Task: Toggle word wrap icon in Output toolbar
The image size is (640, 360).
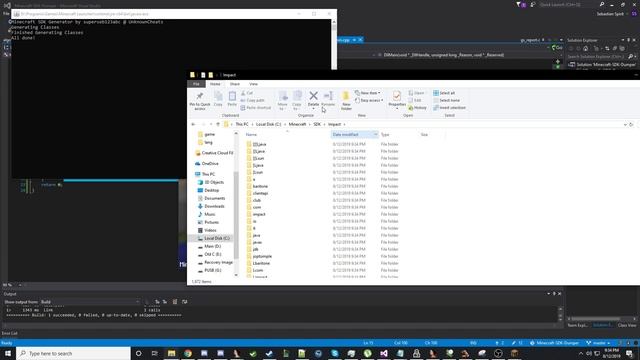Action: coord(184,302)
